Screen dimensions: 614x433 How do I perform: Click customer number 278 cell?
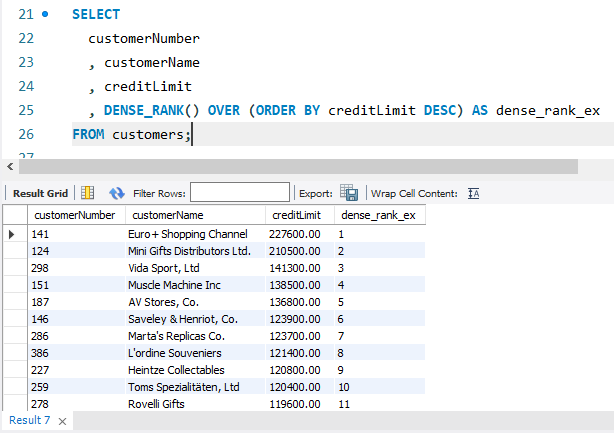(76, 404)
